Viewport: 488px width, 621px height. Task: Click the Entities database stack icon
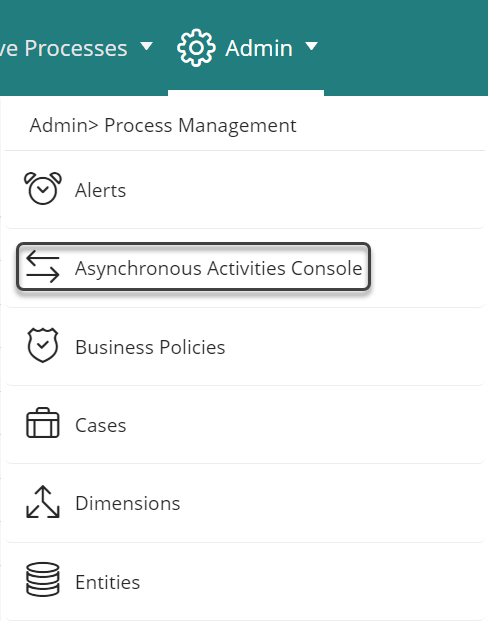(43, 579)
